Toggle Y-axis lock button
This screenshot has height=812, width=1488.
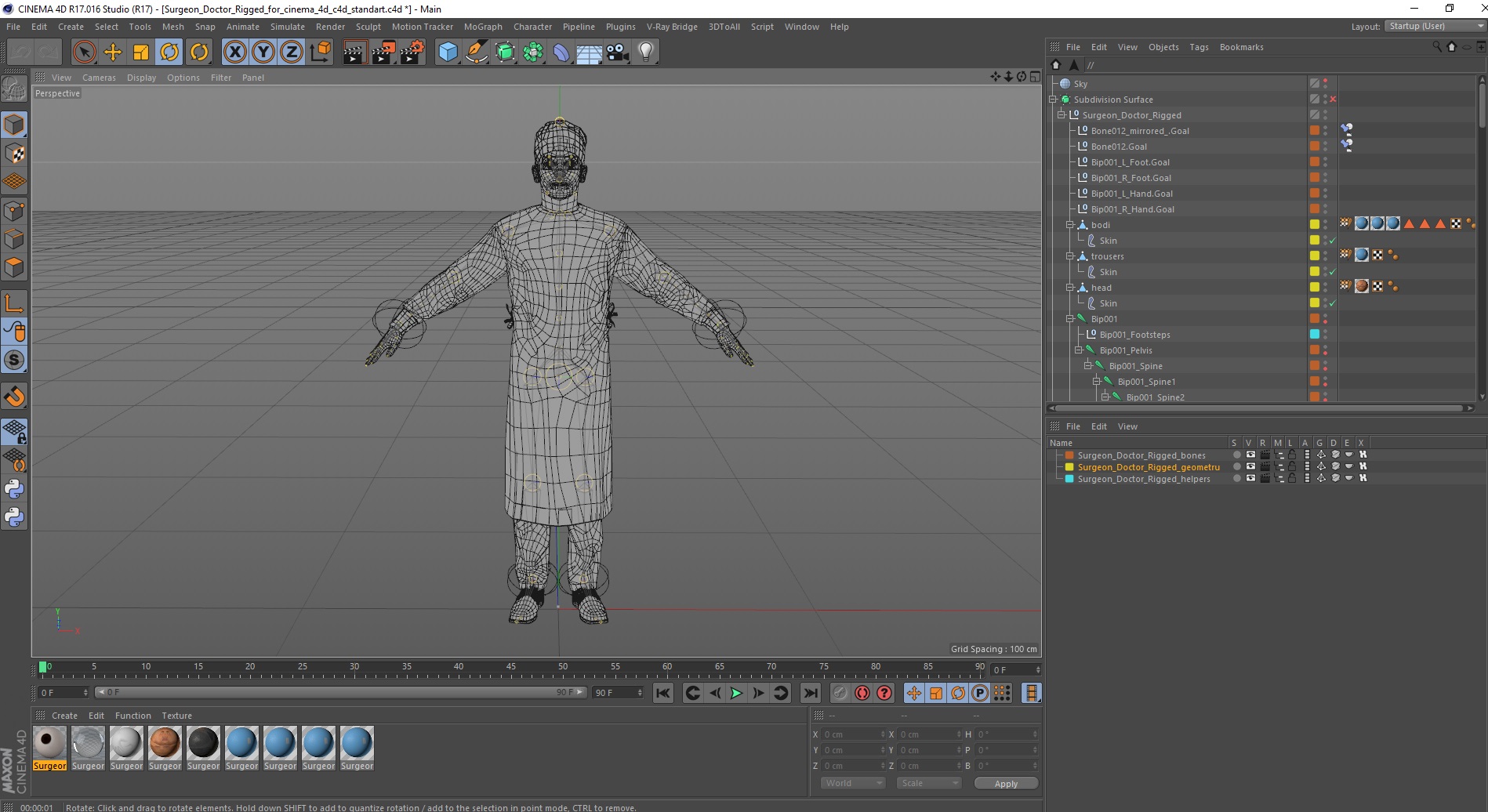[263, 53]
